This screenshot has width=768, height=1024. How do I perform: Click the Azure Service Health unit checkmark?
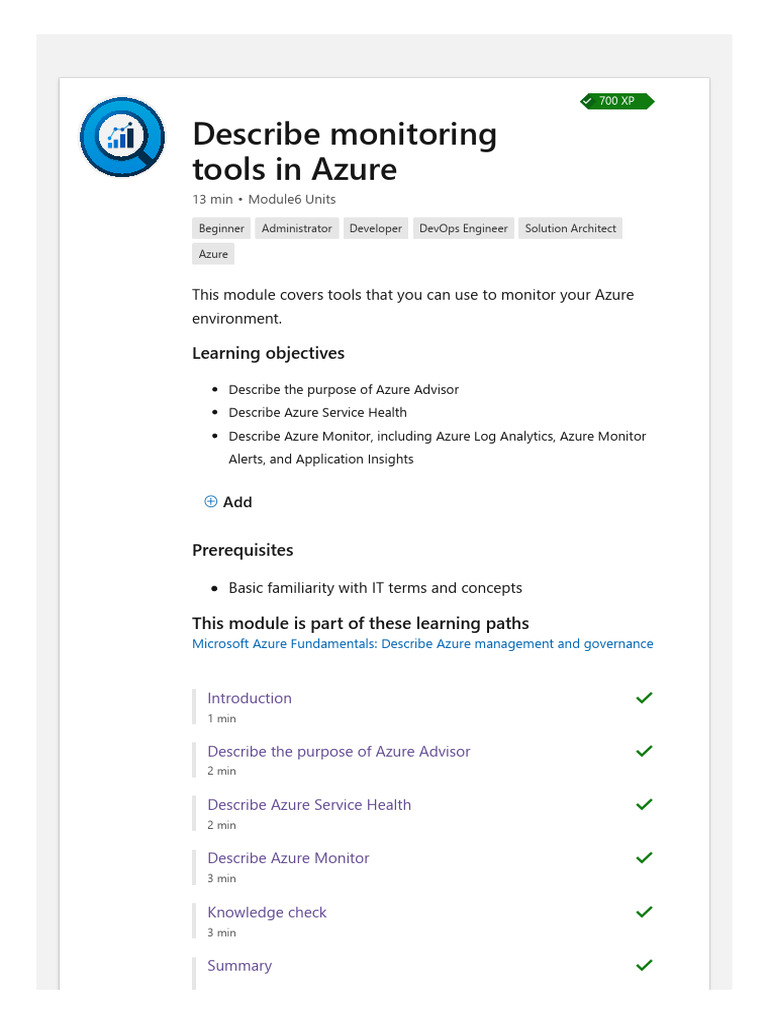(644, 804)
